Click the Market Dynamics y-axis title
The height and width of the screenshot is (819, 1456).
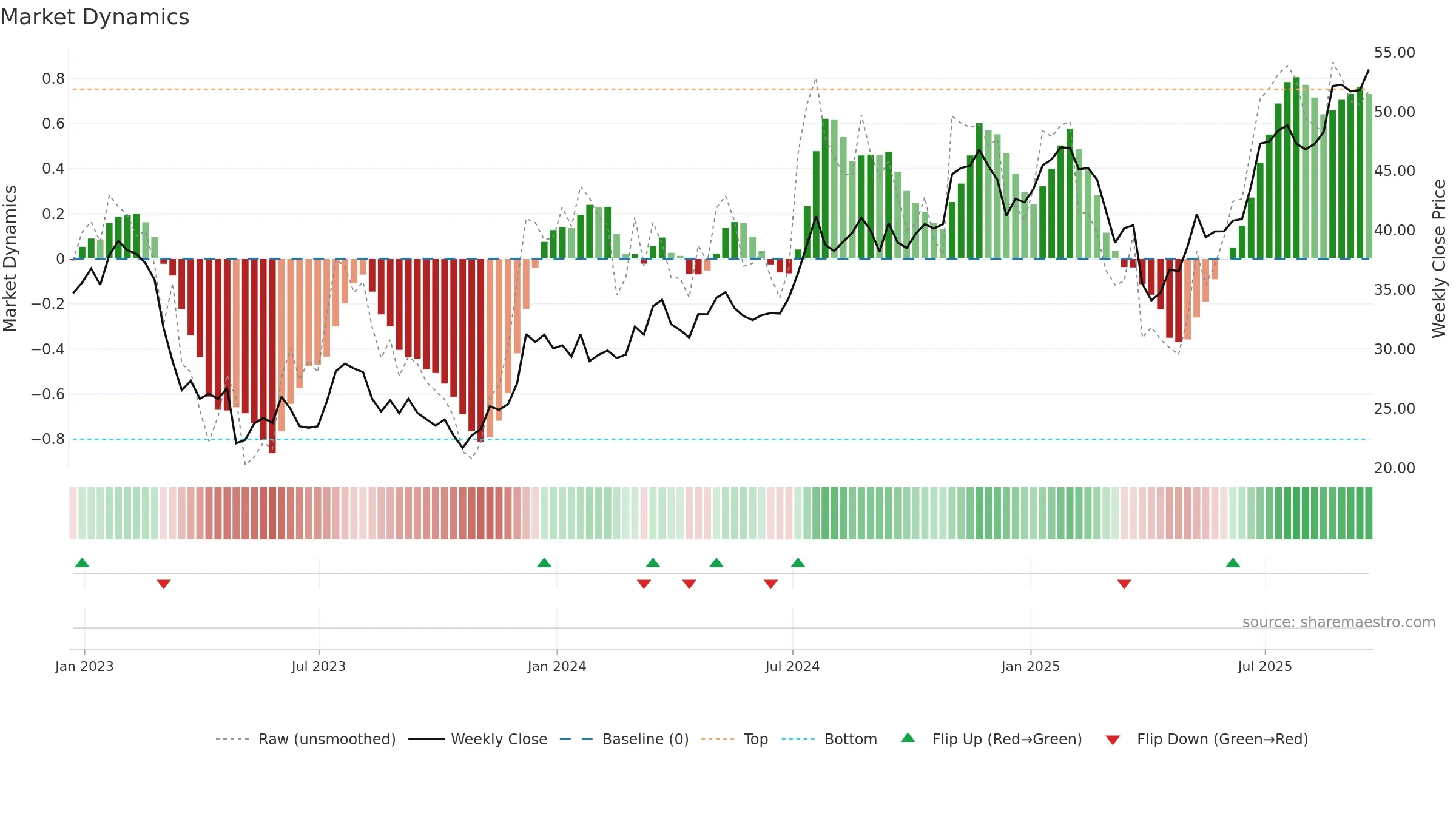10,258
